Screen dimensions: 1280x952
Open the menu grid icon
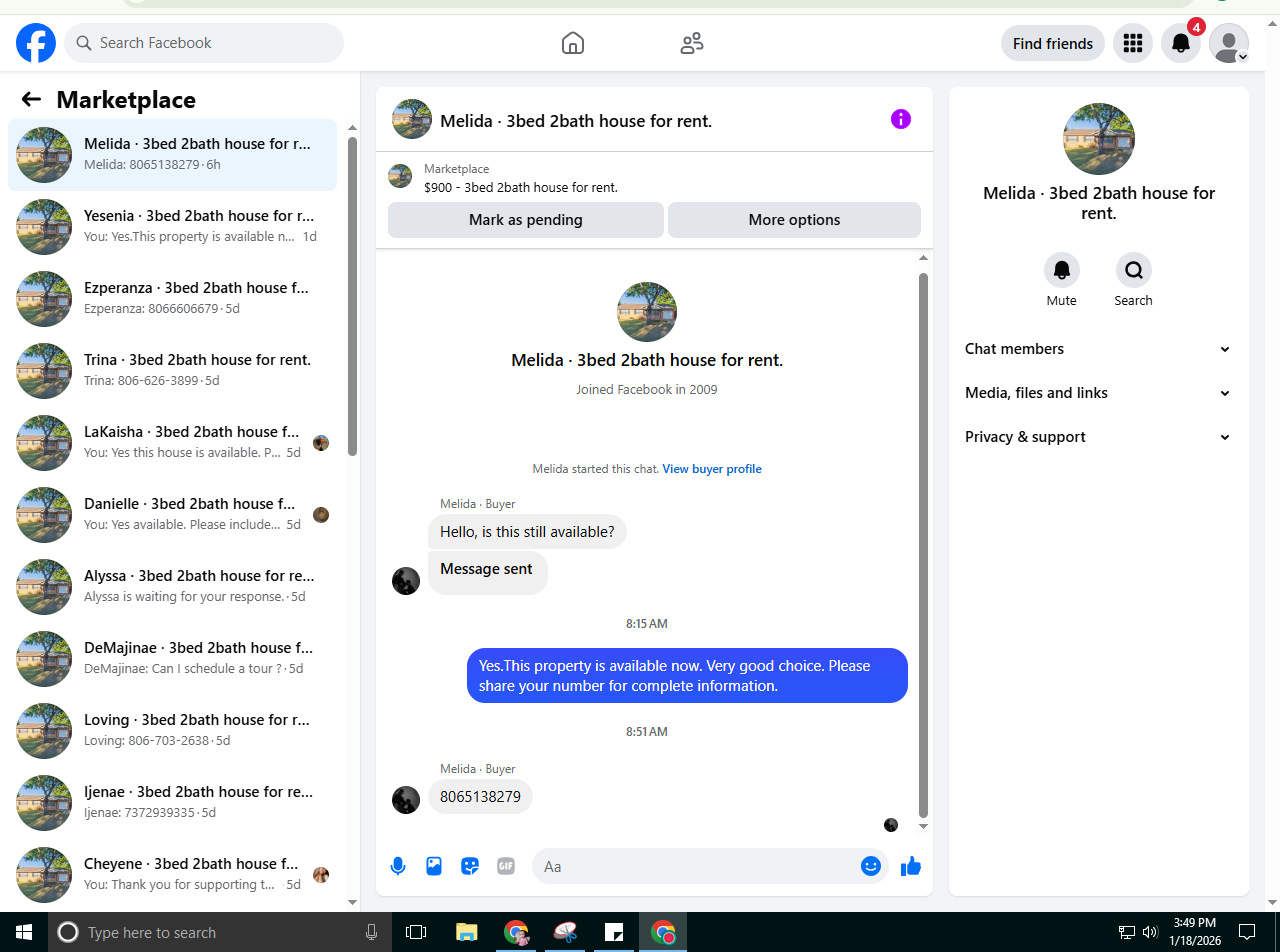[1133, 43]
